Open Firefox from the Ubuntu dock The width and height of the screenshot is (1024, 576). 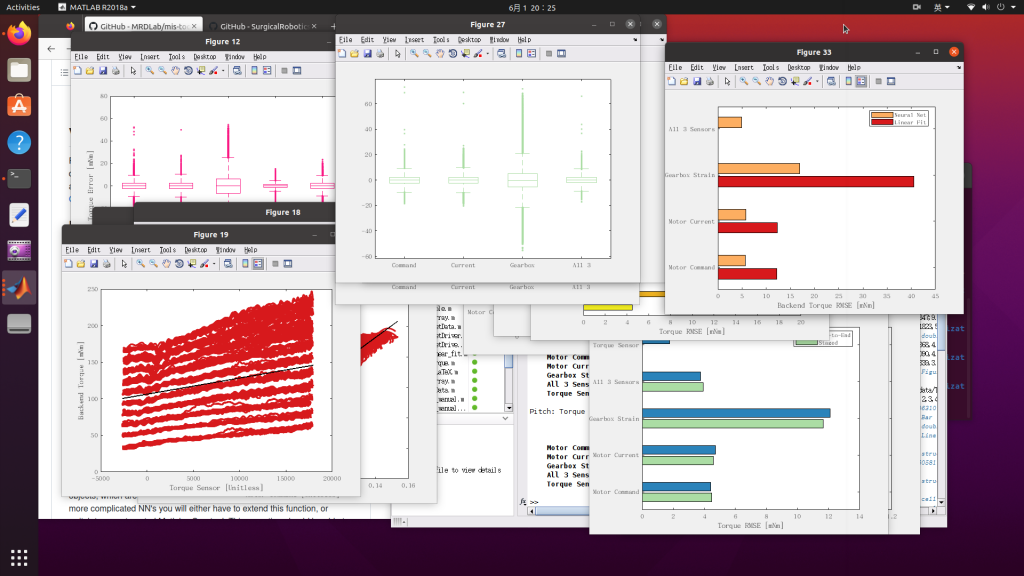(19, 33)
